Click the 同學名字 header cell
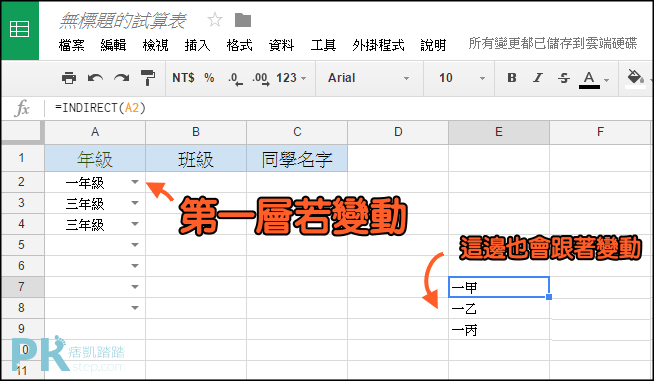Image resolution: width=654 pixels, height=381 pixels. (297, 158)
